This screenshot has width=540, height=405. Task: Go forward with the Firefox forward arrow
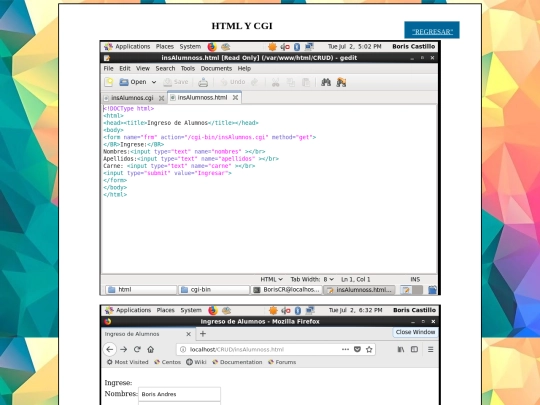pyautogui.click(x=124, y=349)
